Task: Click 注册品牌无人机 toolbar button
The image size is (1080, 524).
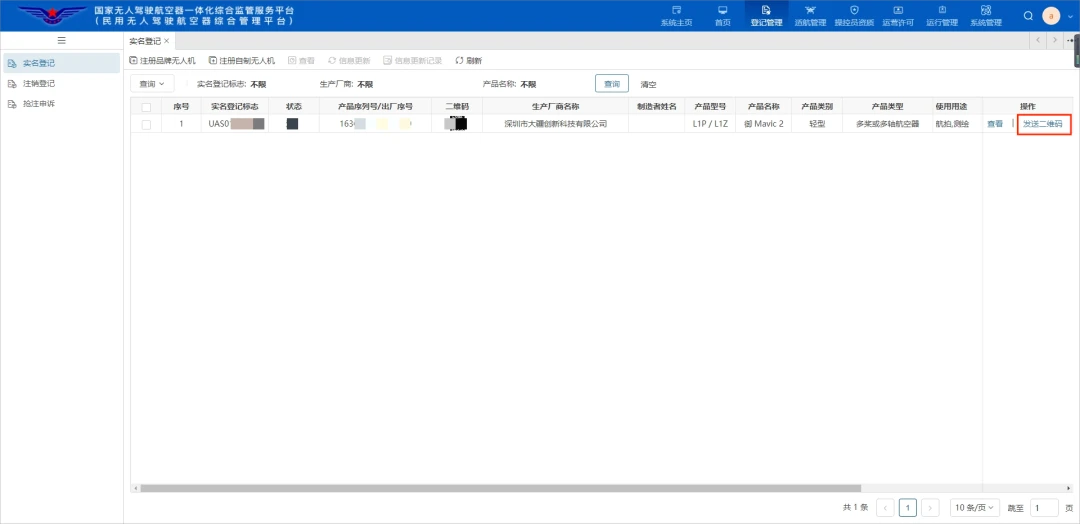Action: [x=163, y=61]
